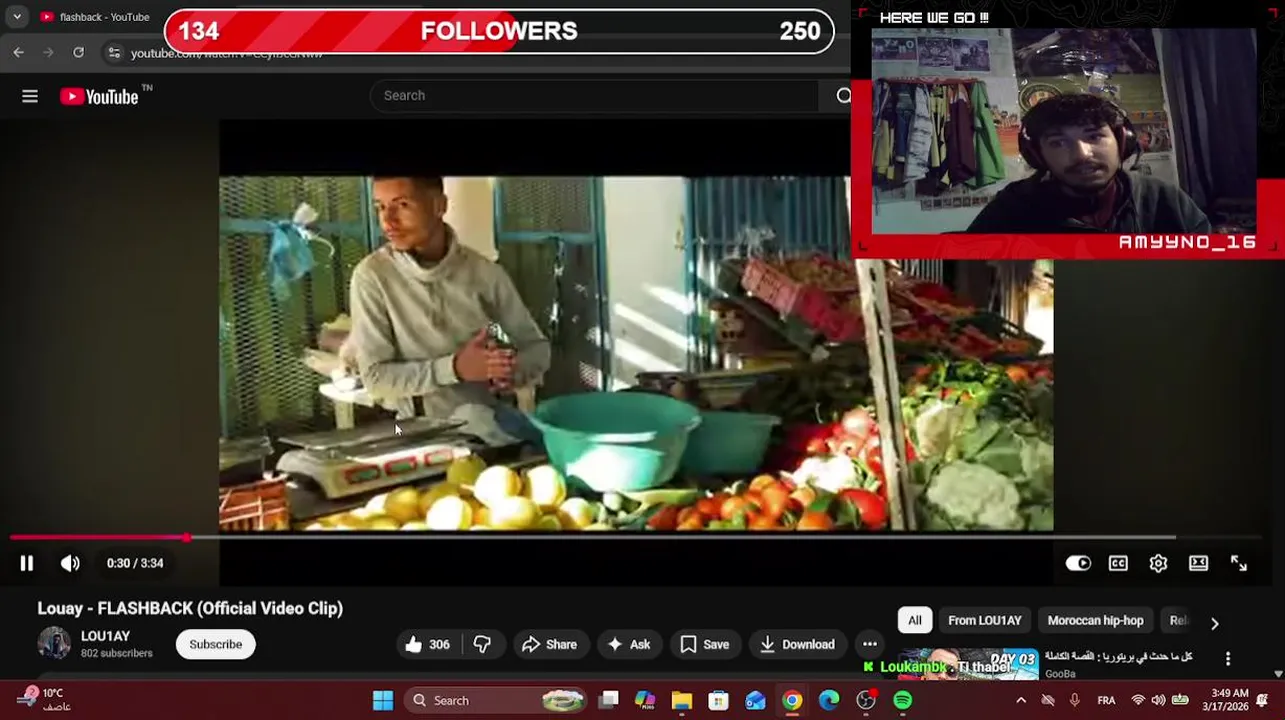Select the Moroccan hip-hop chip
This screenshot has height=720, width=1285.
tap(1095, 621)
